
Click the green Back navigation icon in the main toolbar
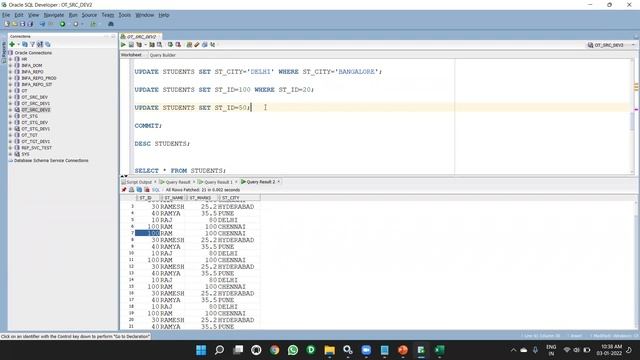pyautogui.click(x=62, y=24)
